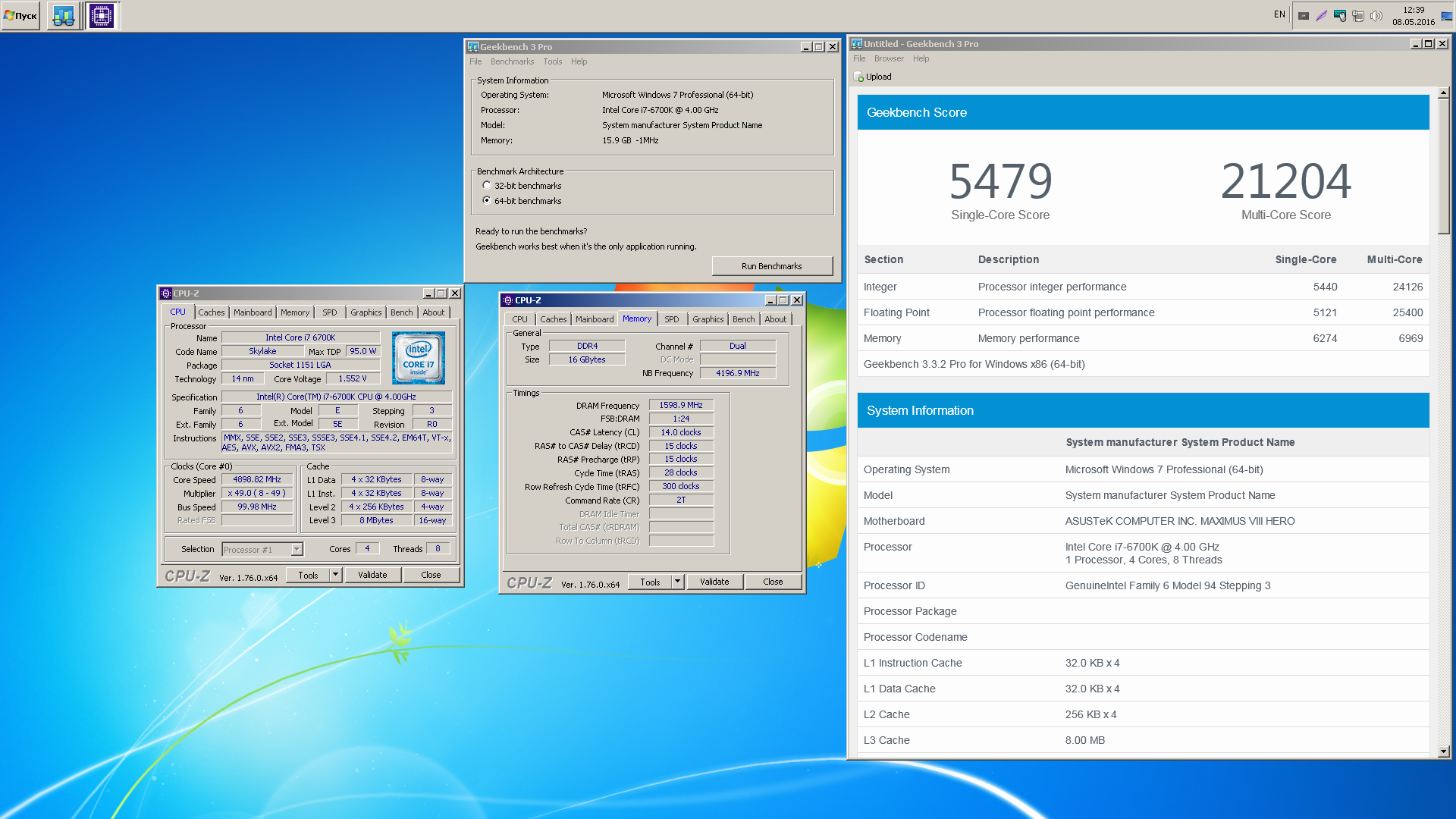The width and height of the screenshot is (1456, 819).
Task: Switch to About tab in left CPU-Z
Action: (434, 312)
